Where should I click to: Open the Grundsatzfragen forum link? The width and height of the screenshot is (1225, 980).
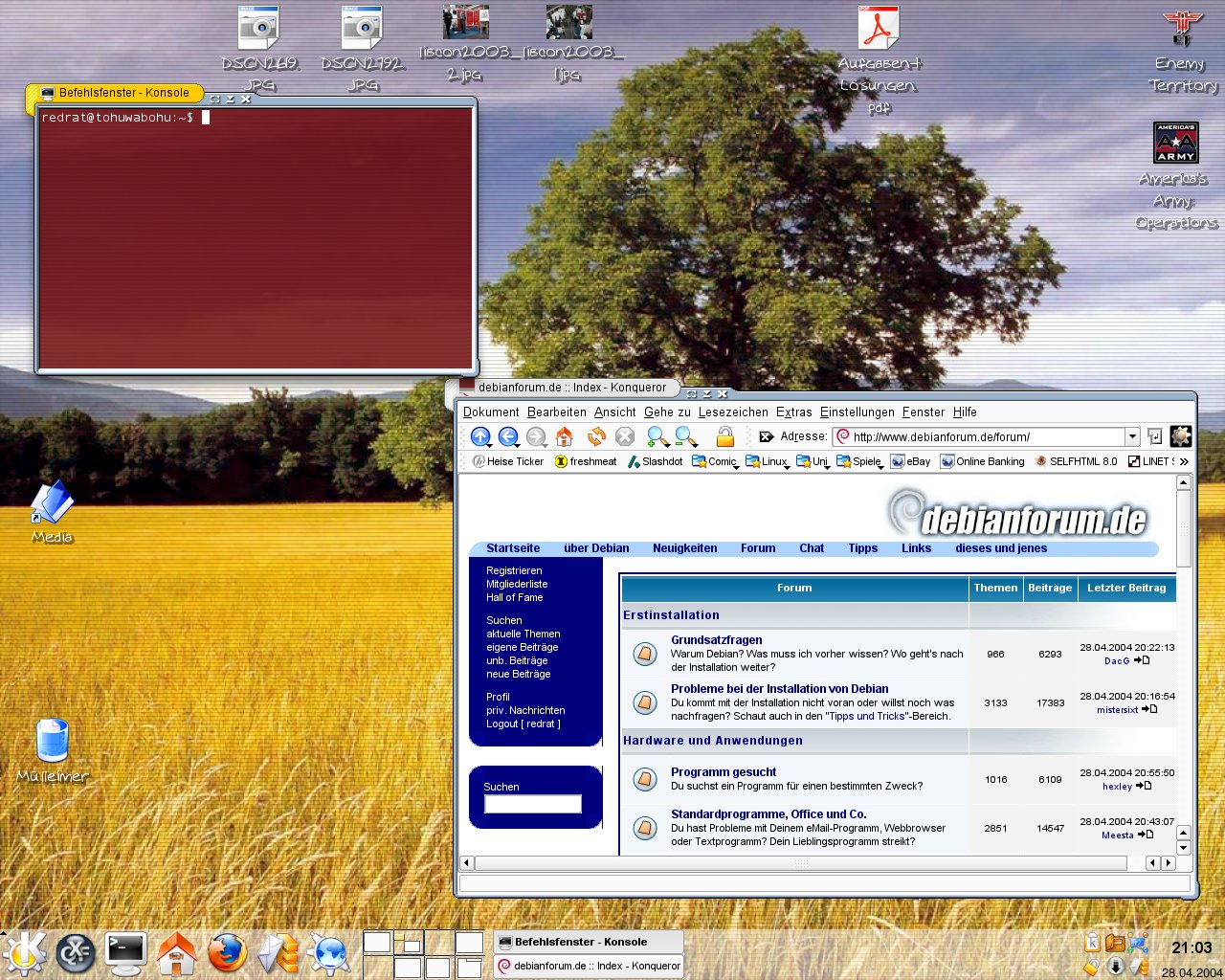716,640
